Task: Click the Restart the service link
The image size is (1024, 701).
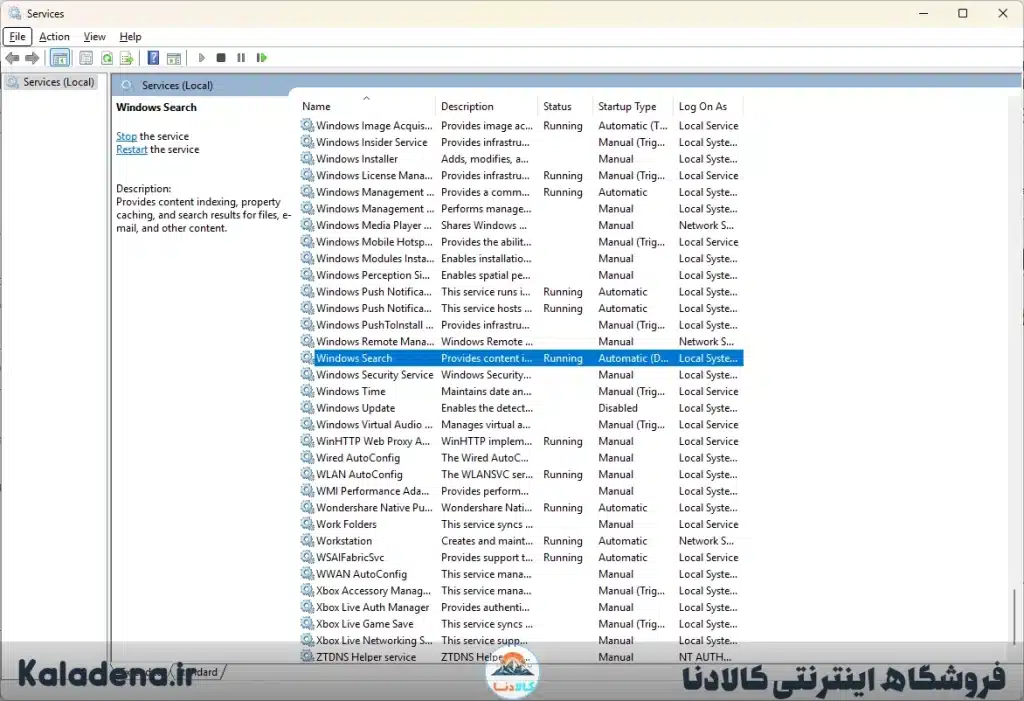Action: coord(131,150)
